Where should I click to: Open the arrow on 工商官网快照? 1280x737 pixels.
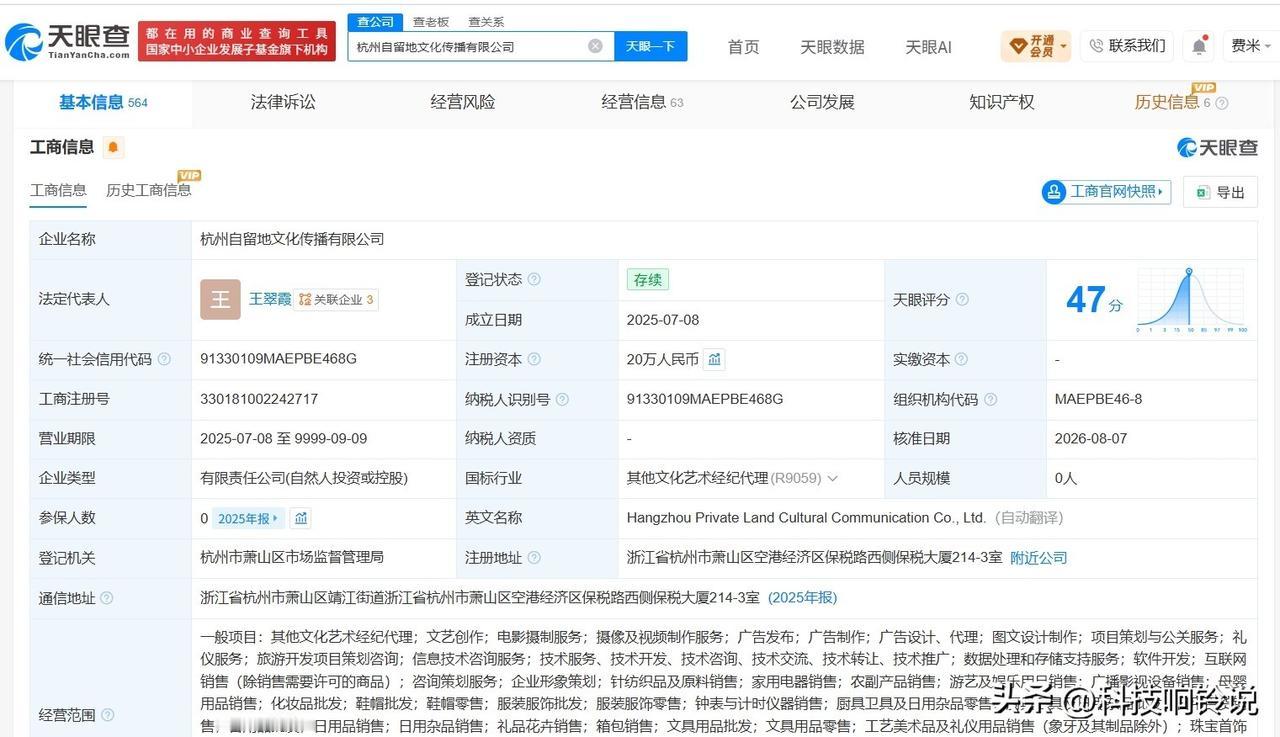1160,192
